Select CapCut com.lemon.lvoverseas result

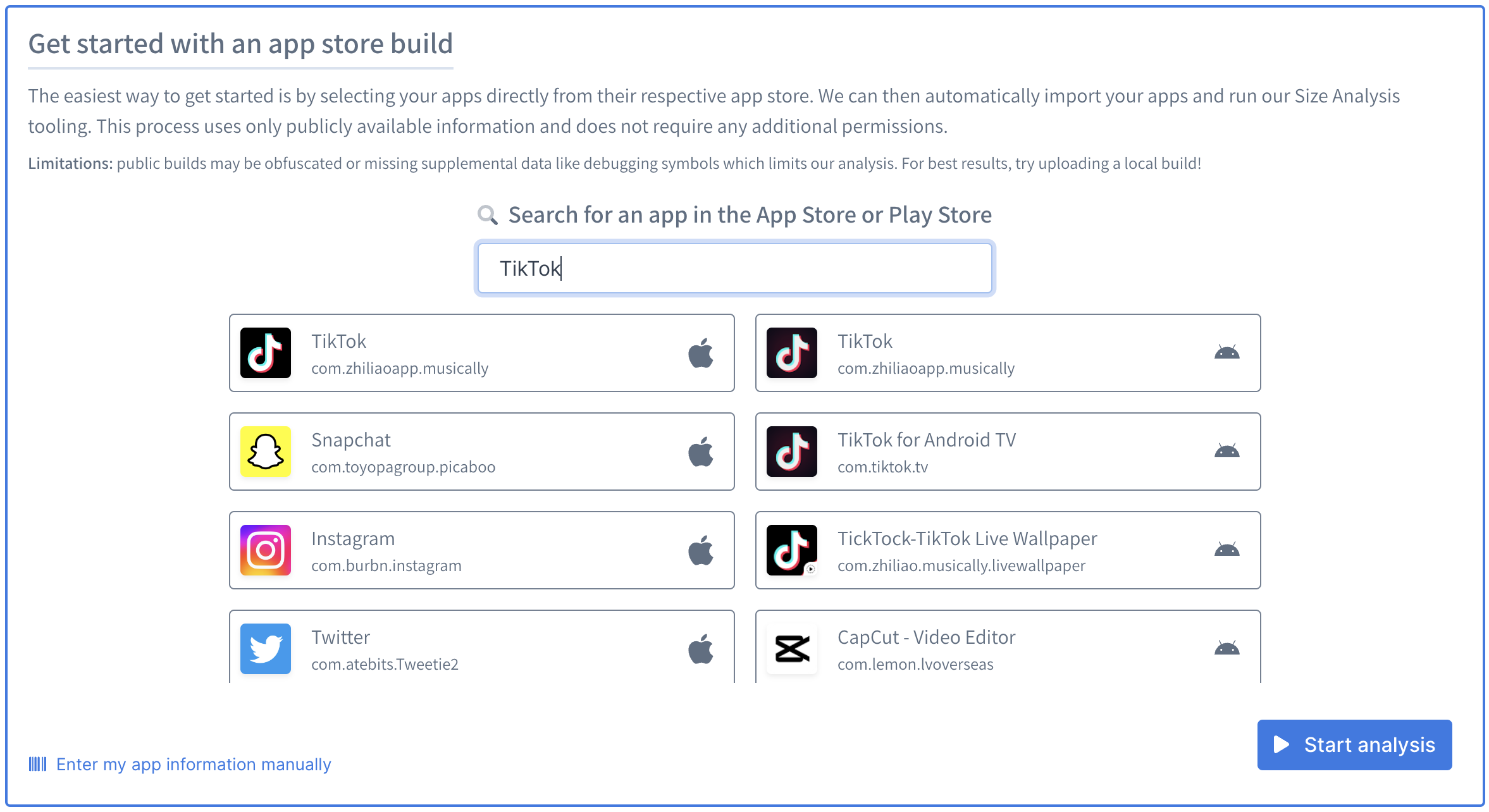point(1007,648)
